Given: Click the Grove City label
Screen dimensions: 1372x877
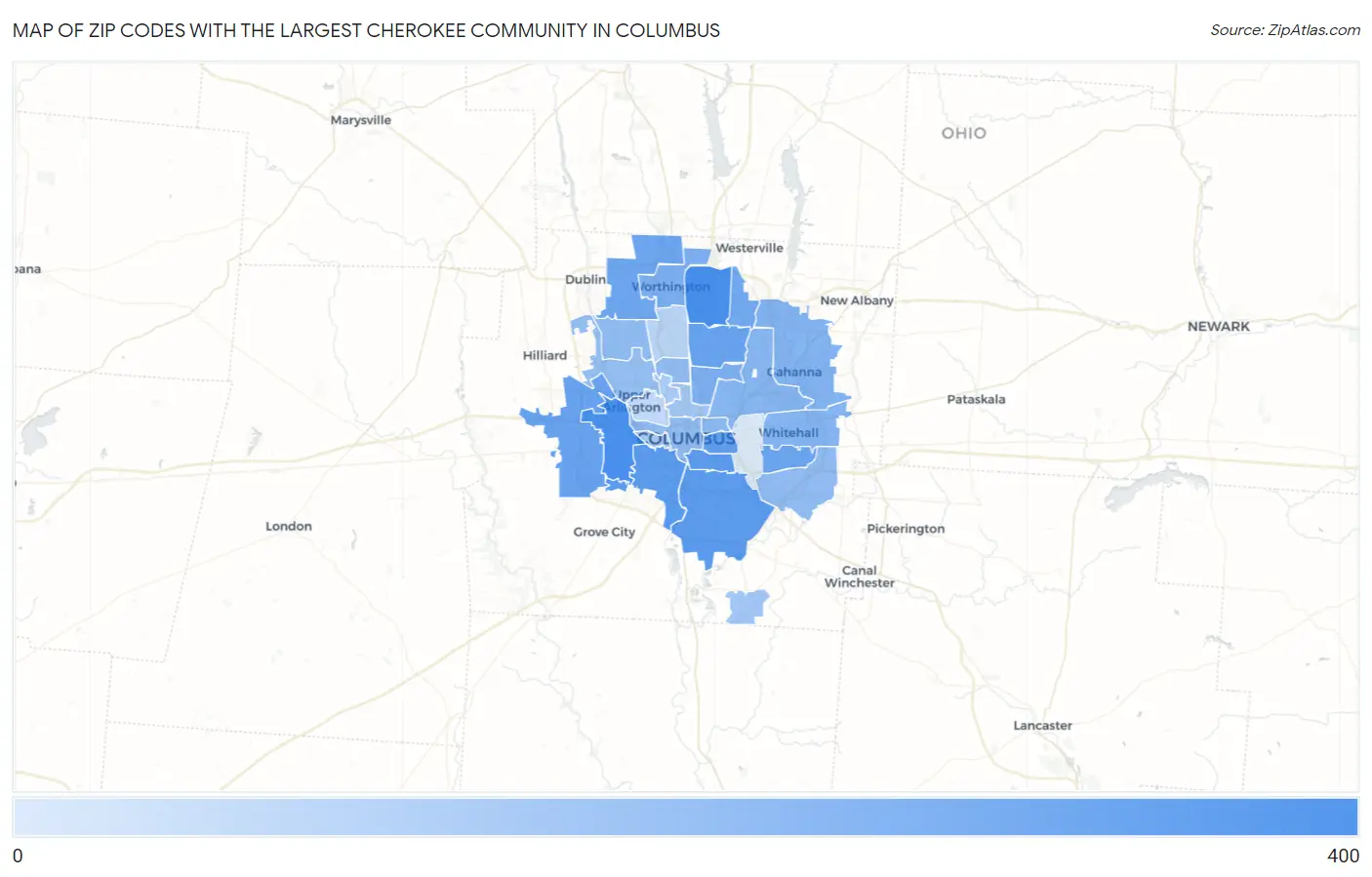Looking at the screenshot, I should click(x=604, y=532).
